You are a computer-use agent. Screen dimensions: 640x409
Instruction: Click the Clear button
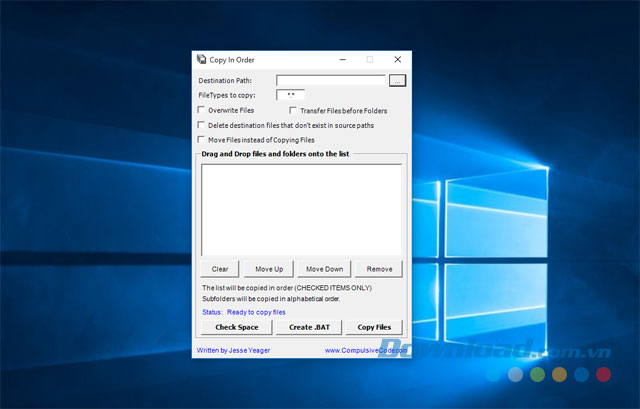pos(220,269)
